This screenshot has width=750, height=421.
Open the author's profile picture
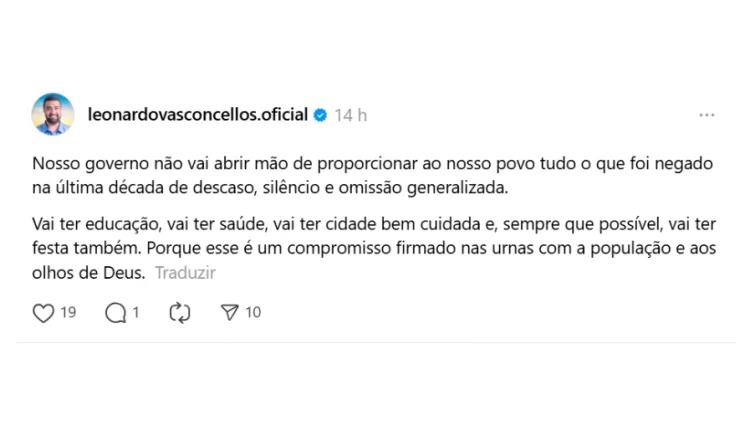pyautogui.click(x=53, y=115)
